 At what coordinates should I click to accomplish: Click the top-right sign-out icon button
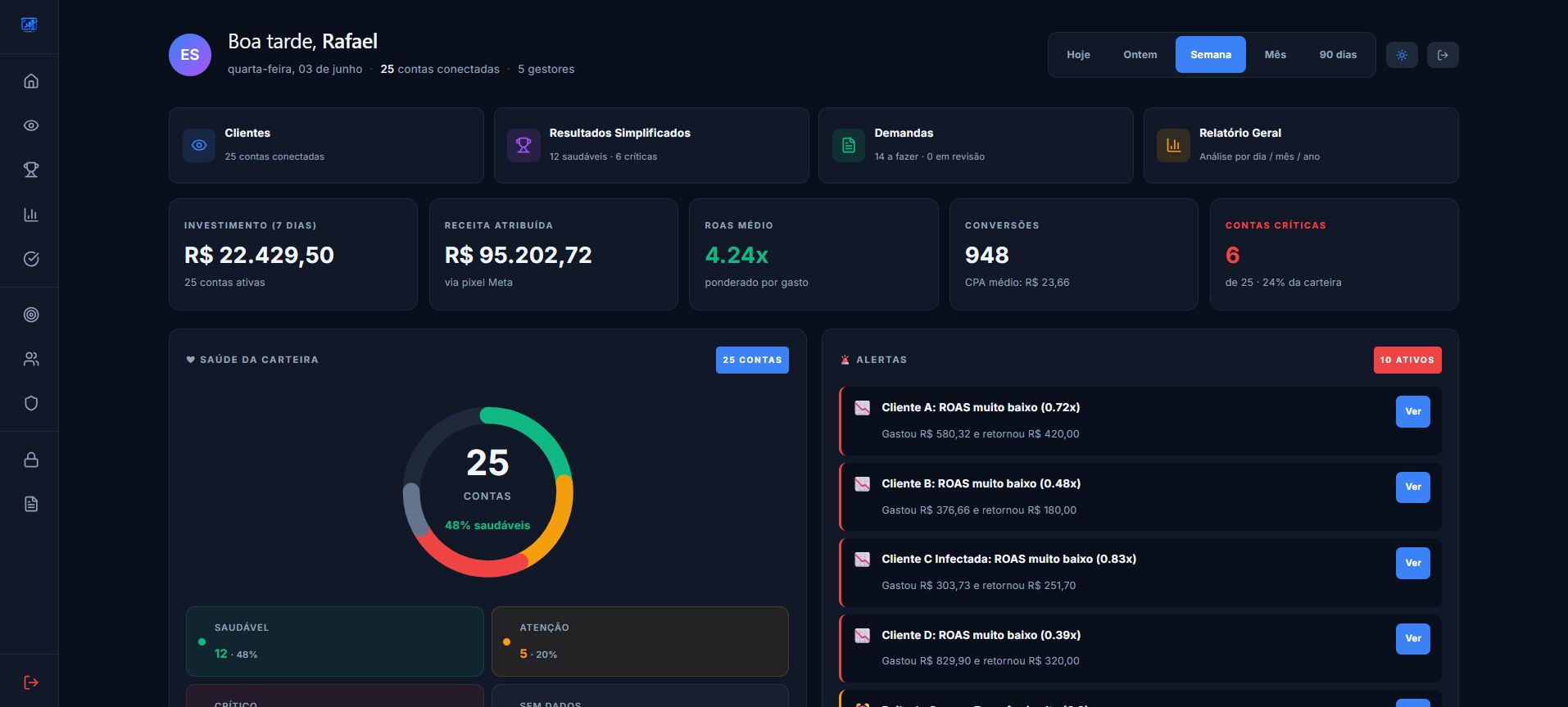1443,55
